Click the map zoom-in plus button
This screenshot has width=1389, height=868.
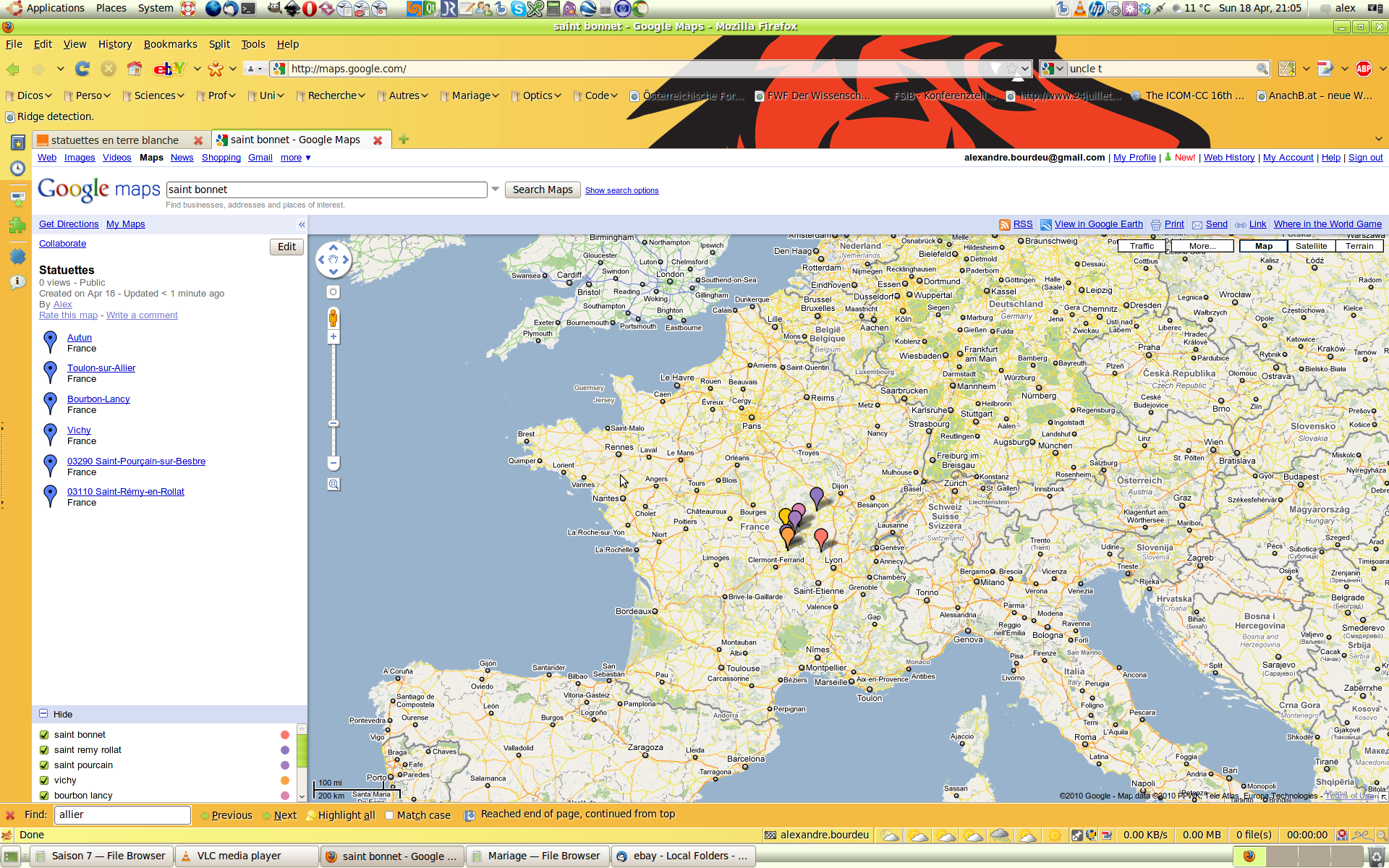point(334,336)
